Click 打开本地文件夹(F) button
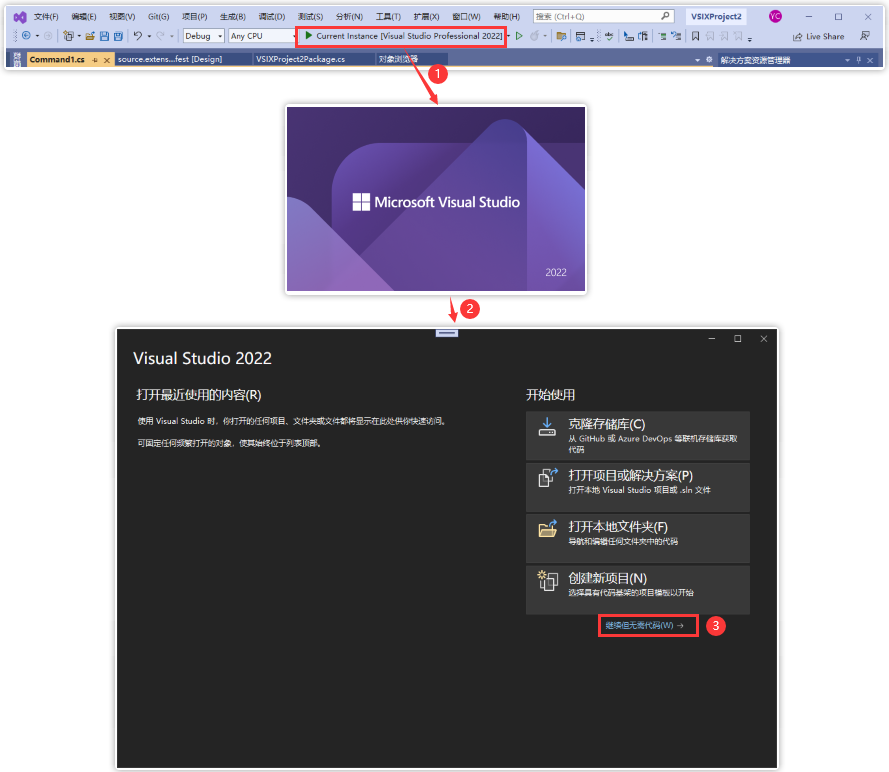The image size is (889, 772). [x=638, y=538]
